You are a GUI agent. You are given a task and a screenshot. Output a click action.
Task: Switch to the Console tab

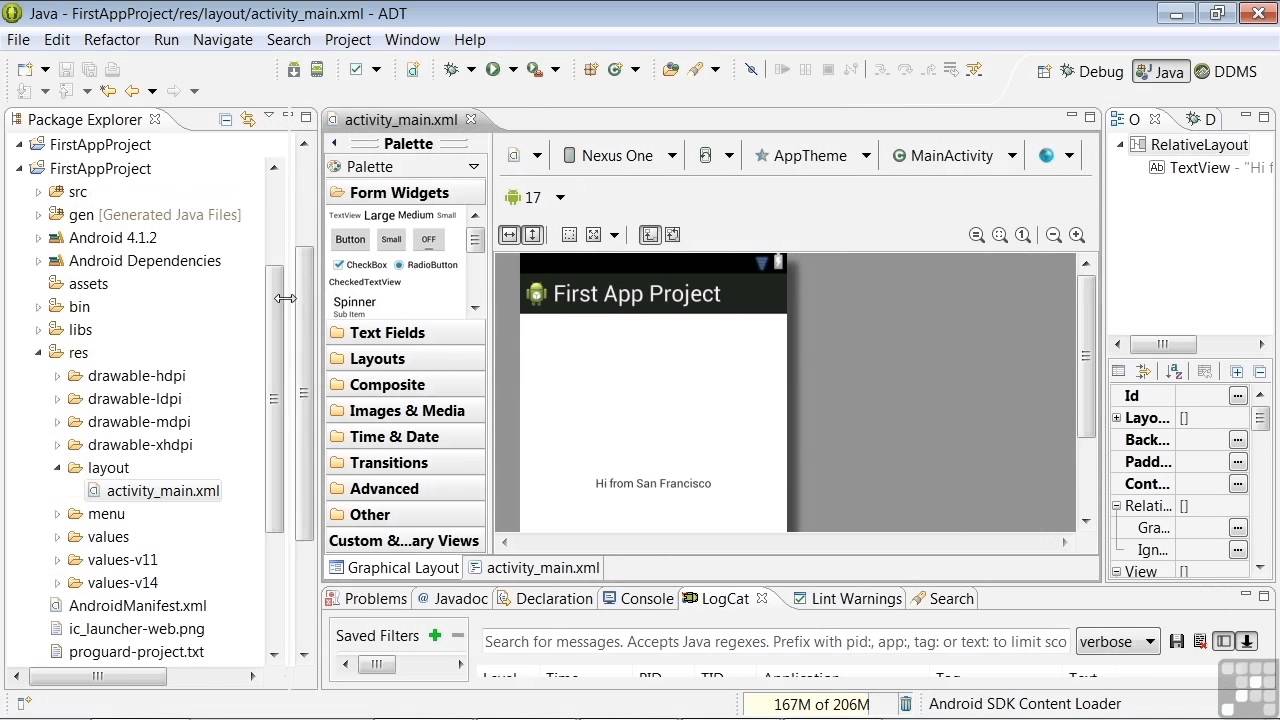(637, 599)
